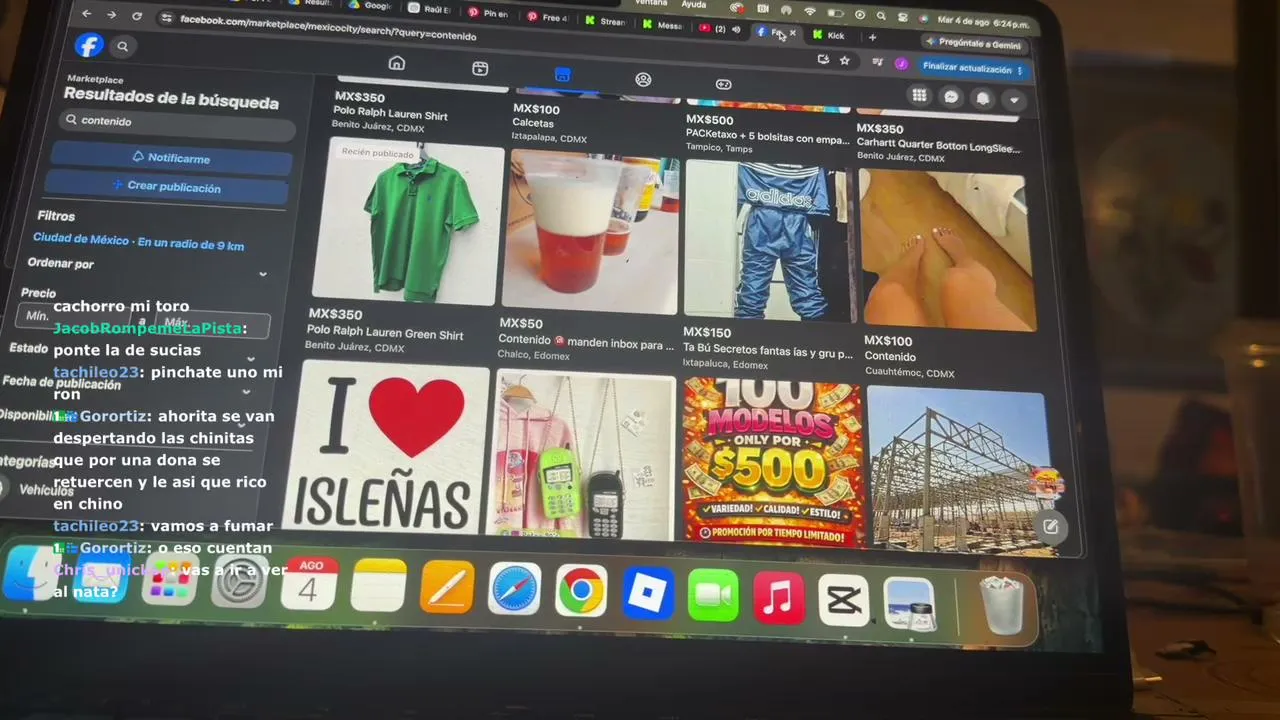This screenshot has height=720, width=1280.
Task: Click the Facebook search magnifier icon
Action: [x=123, y=46]
